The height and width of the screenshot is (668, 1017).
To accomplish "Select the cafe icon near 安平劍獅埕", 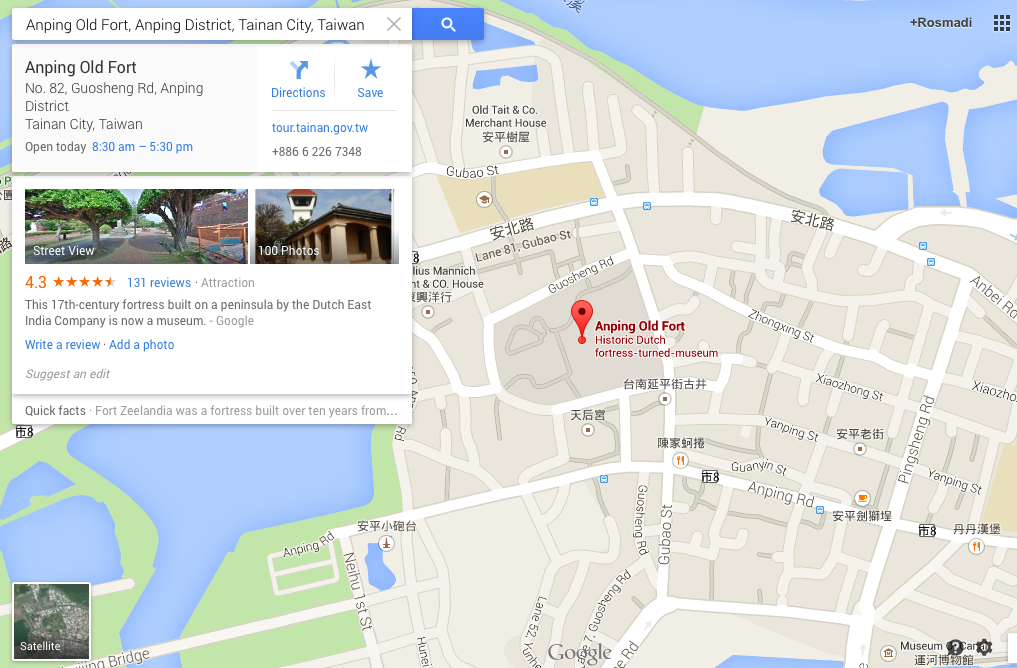I will pos(861,498).
